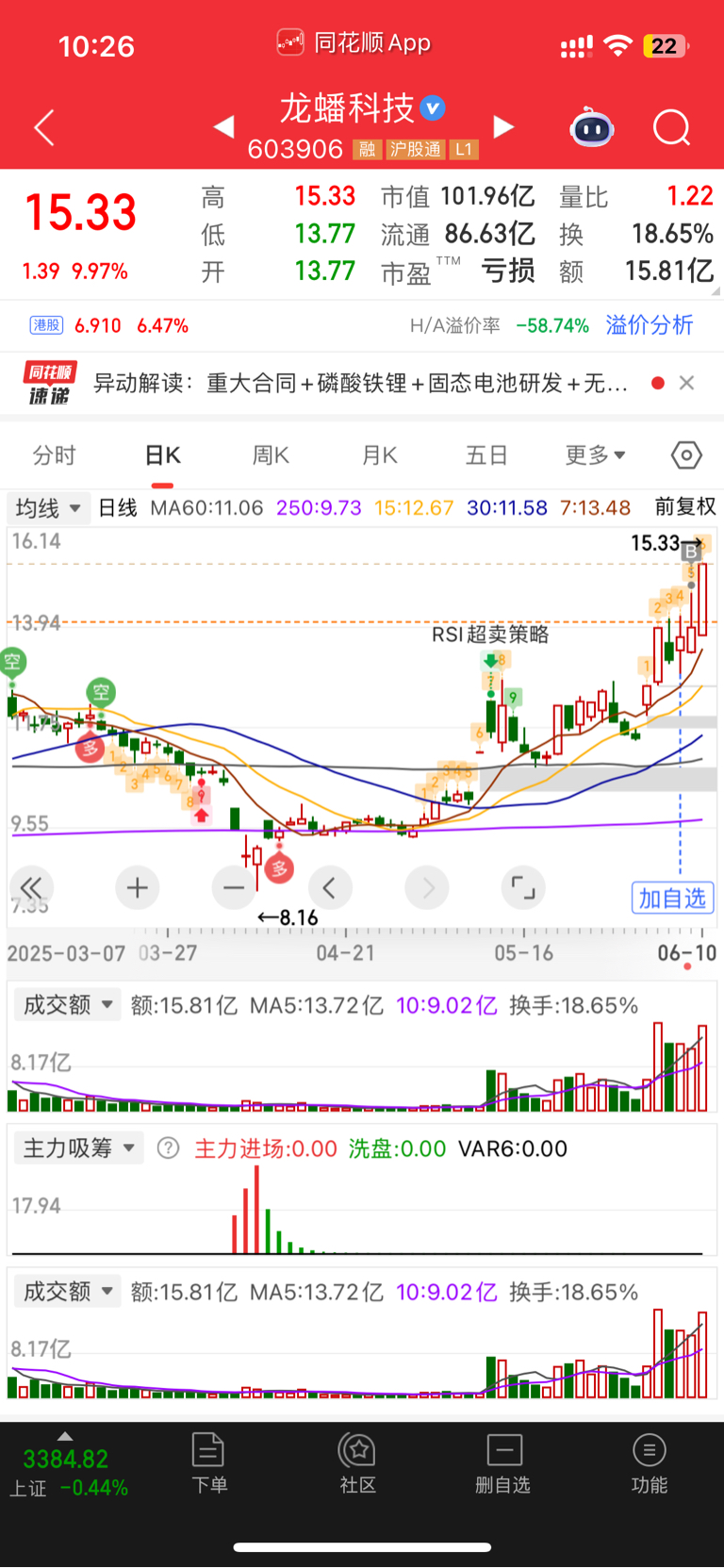The width and height of the screenshot is (724, 1568).
Task: Go back with the top-left arrow
Action: 44,127
